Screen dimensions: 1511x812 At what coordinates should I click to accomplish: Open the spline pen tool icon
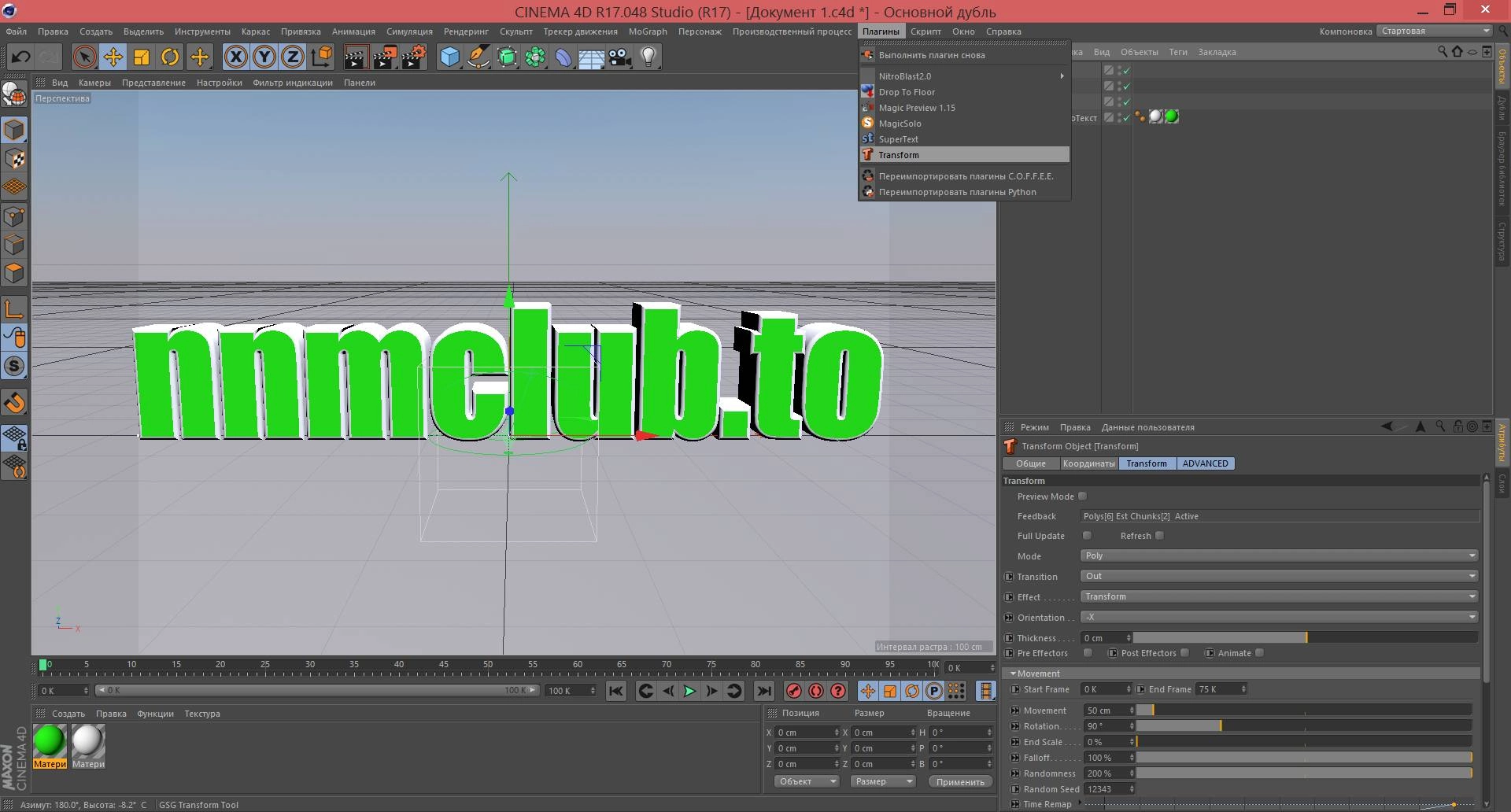click(x=478, y=57)
